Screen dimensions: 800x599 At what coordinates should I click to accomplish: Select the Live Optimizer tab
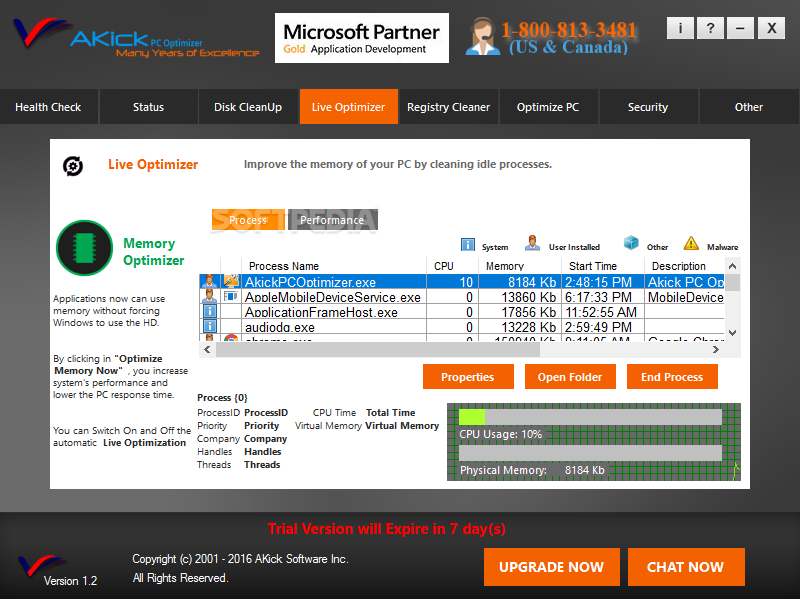348,107
